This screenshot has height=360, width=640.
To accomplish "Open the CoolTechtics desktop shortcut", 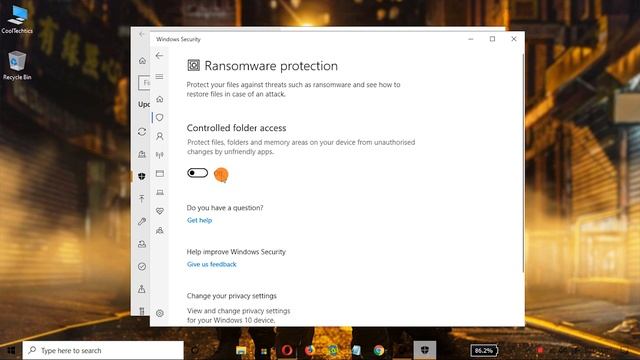I will tap(17, 19).
